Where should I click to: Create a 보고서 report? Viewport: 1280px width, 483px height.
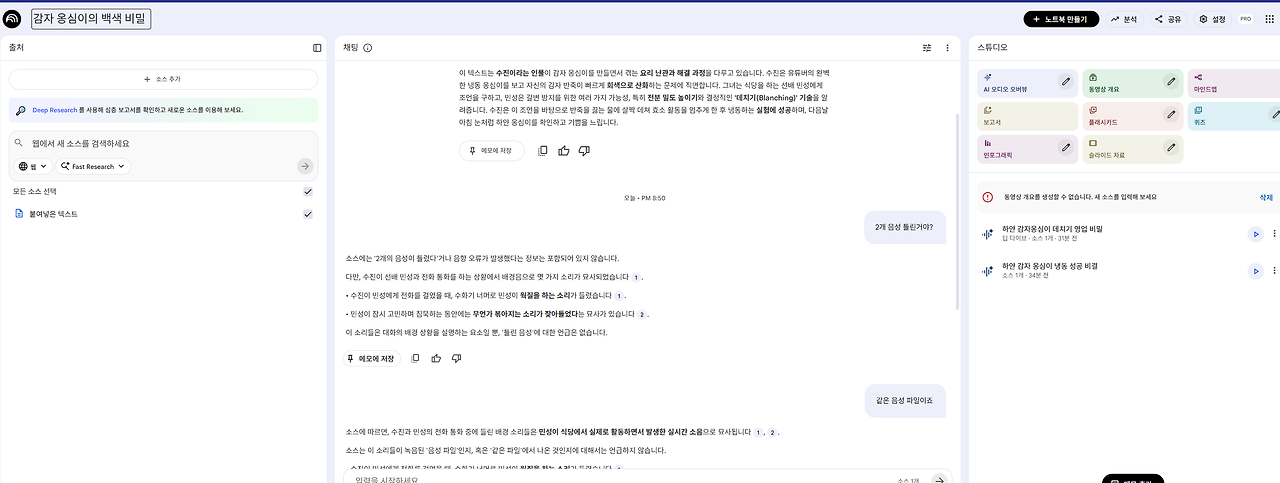1028,115
